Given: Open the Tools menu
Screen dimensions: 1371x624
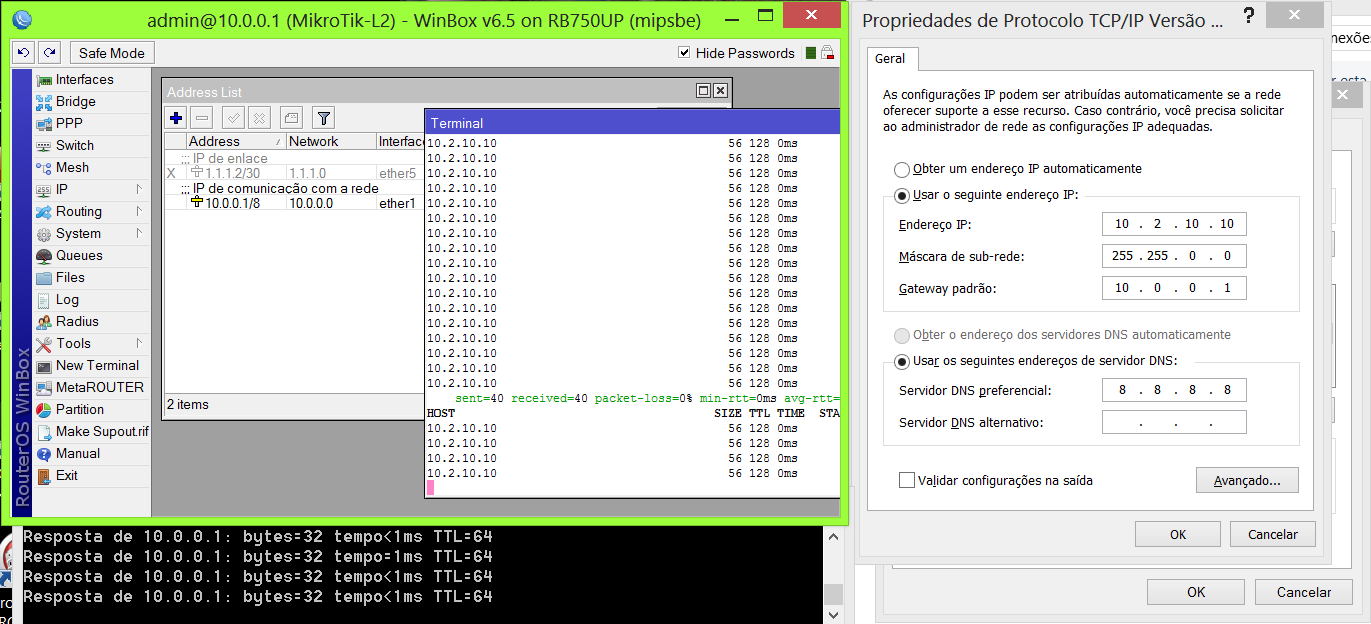Looking at the screenshot, I should [x=73, y=344].
